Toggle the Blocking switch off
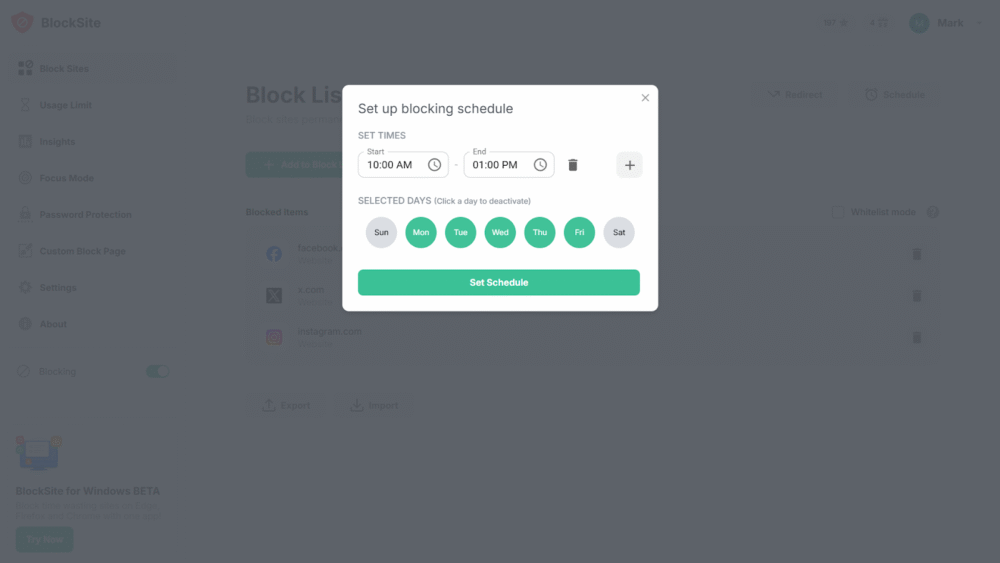 (x=157, y=372)
